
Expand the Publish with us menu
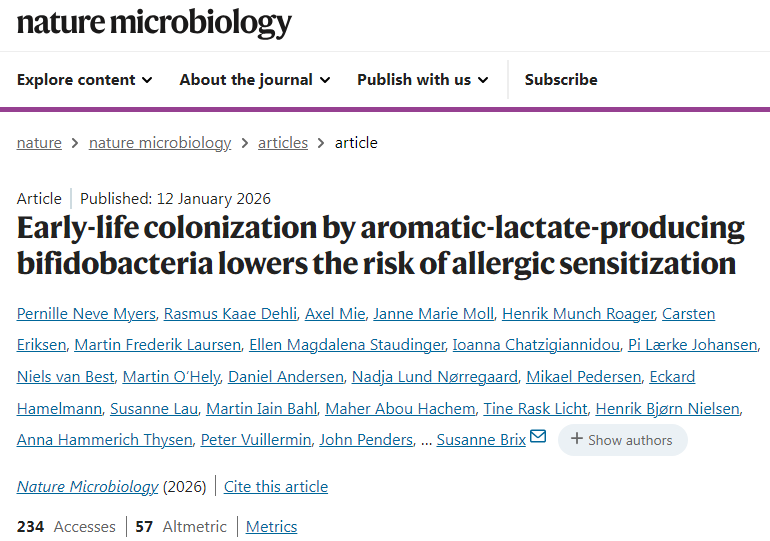422,80
